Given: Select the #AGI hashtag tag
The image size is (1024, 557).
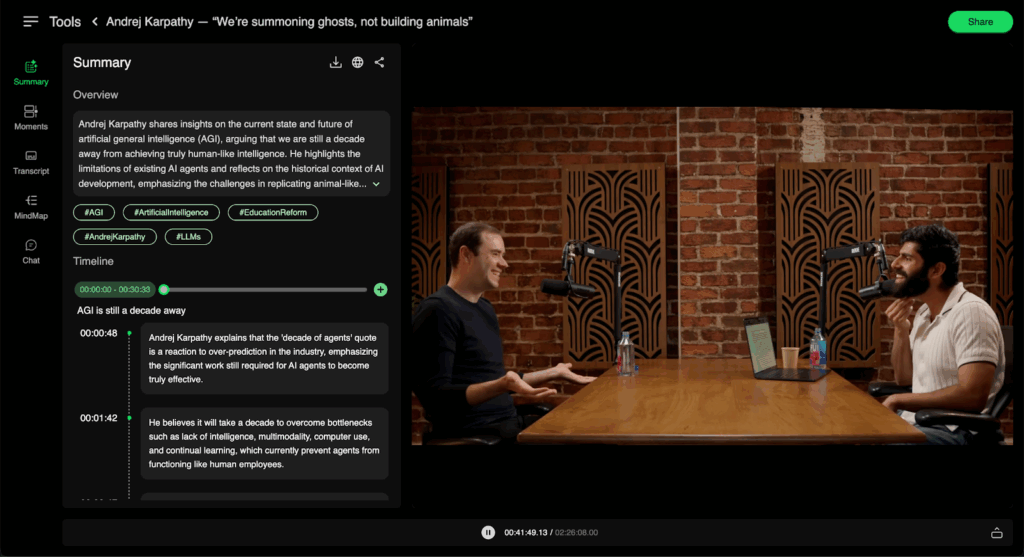Looking at the screenshot, I should 93,212.
